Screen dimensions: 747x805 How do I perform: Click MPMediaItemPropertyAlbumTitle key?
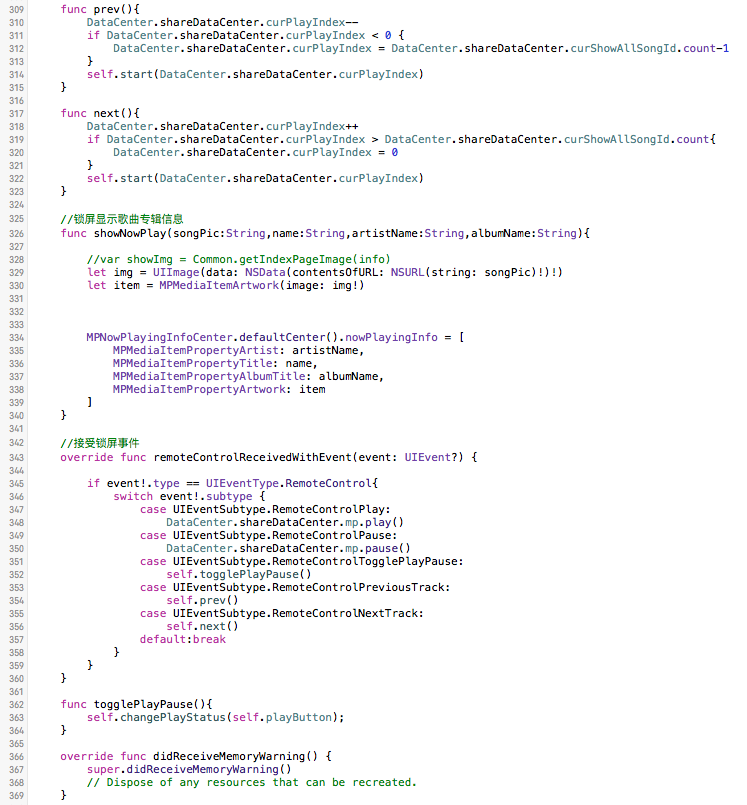(209, 376)
